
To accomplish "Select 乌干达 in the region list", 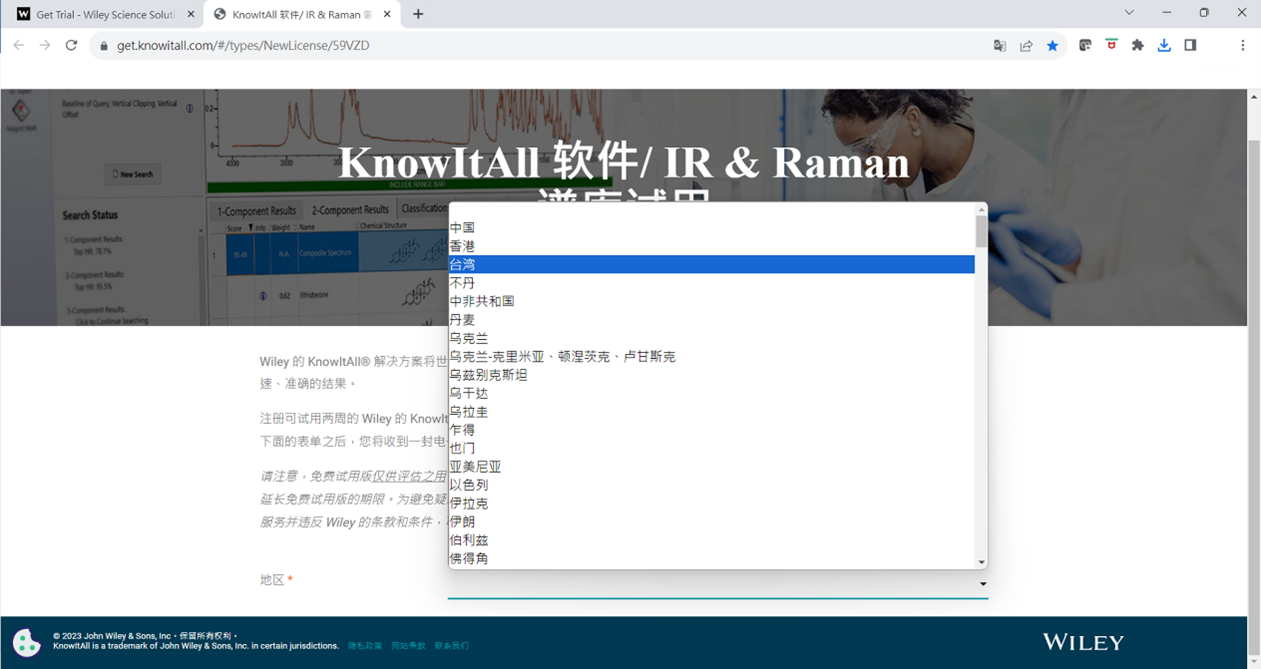I will [x=712, y=393].
